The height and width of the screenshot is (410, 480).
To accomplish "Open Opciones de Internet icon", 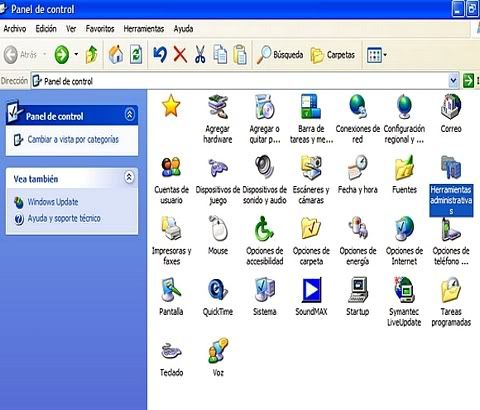I will point(404,229).
